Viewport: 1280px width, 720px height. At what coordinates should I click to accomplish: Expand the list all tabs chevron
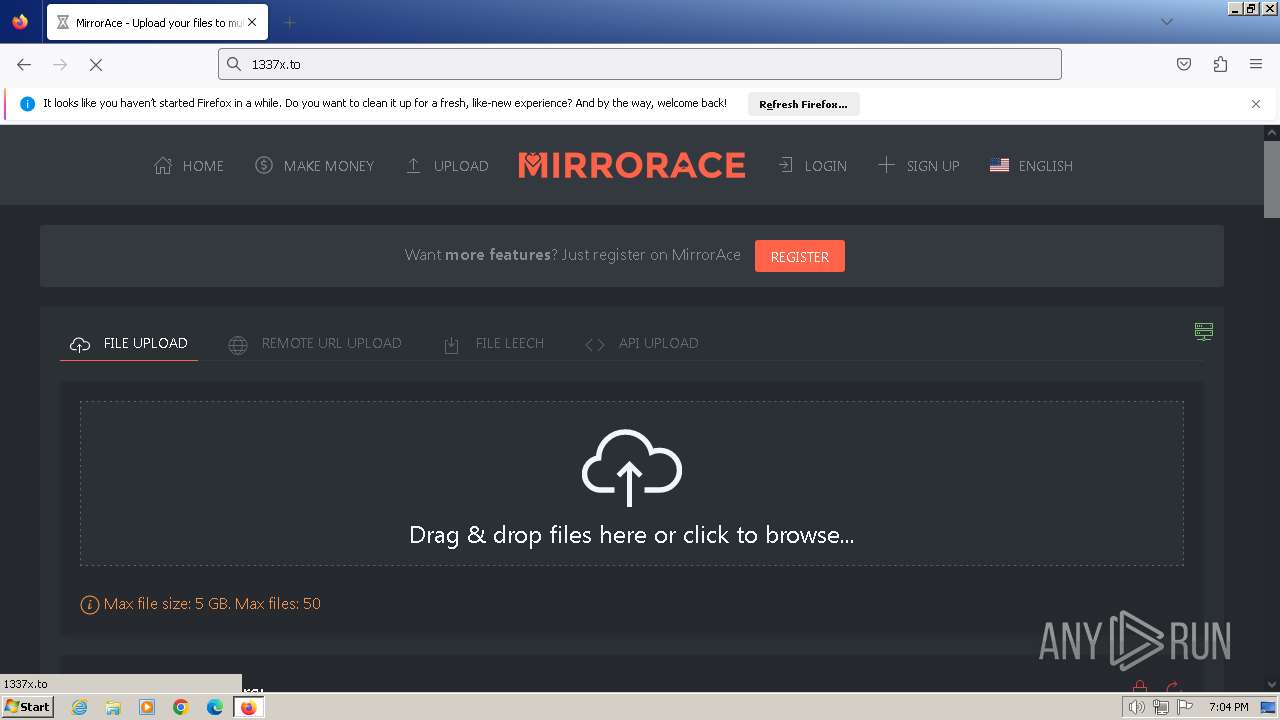pos(1166,22)
